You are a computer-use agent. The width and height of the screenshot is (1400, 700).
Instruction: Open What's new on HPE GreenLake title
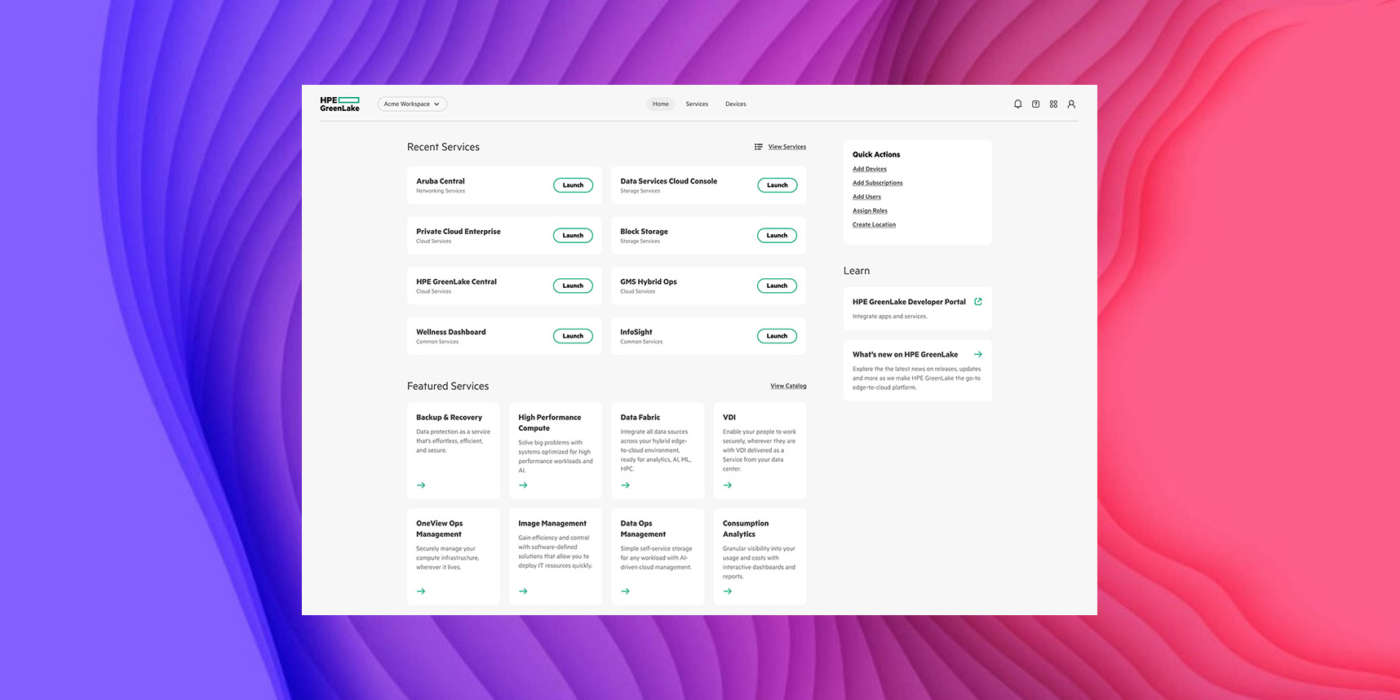(905, 354)
